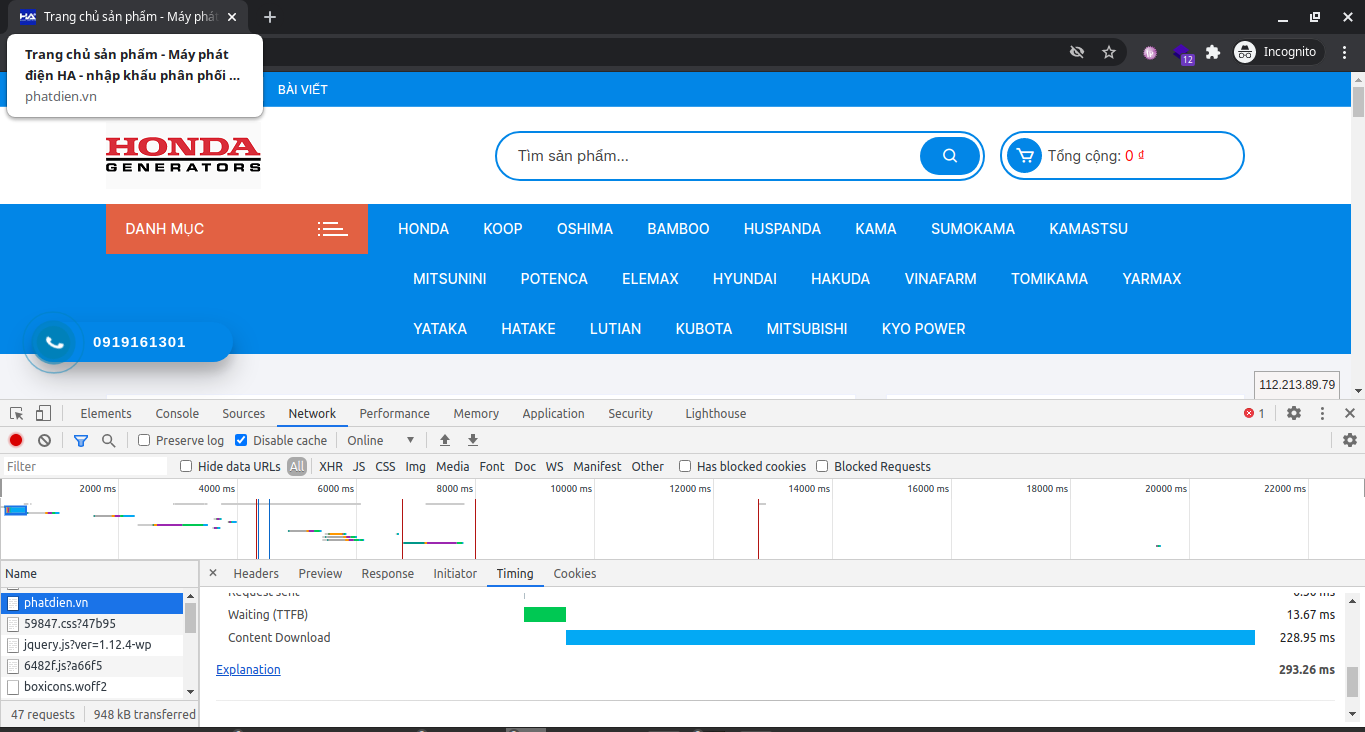Click the Honda Generators logo

(x=183, y=155)
